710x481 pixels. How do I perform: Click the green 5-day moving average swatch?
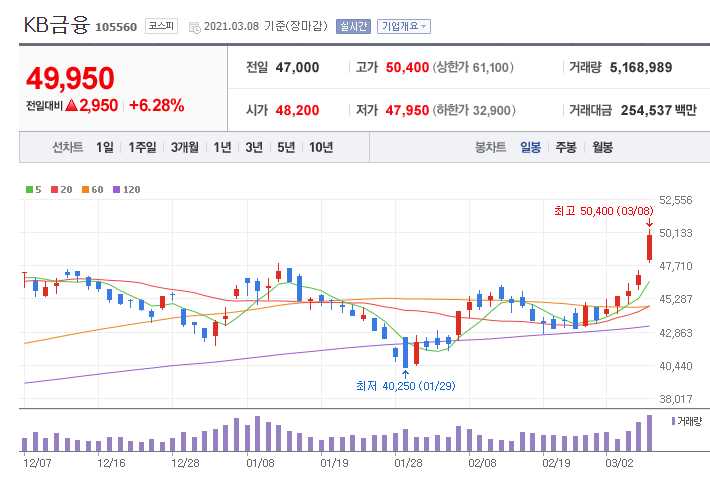click(x=29, y=189)
